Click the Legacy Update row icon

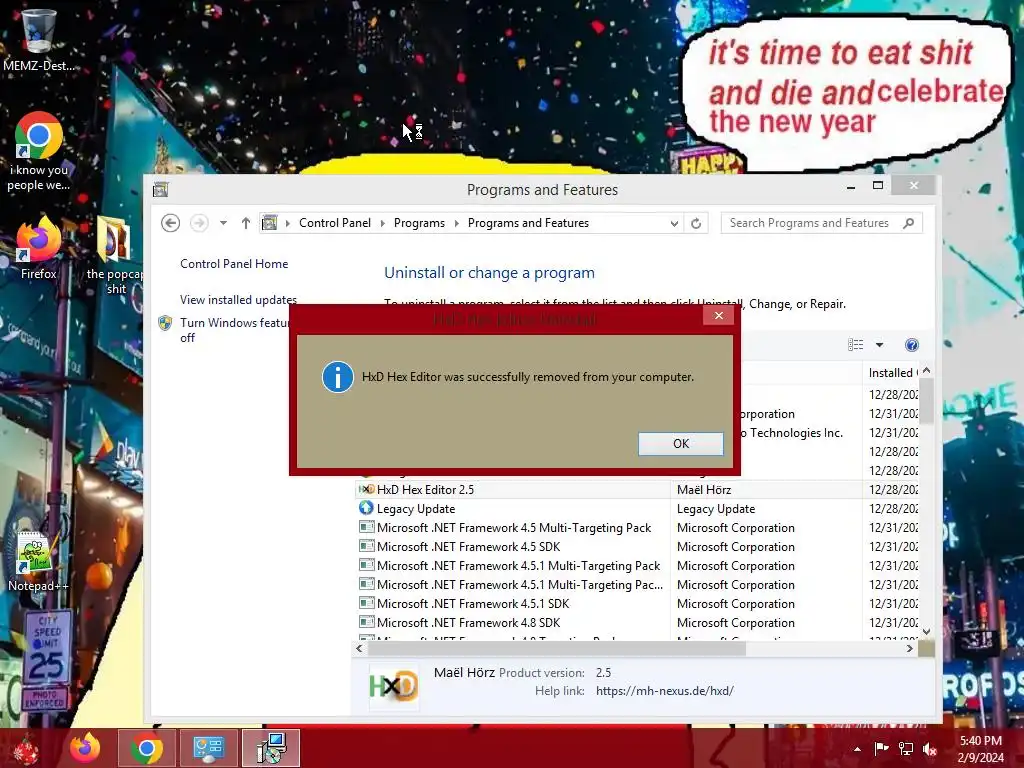(x=366, y=507)
